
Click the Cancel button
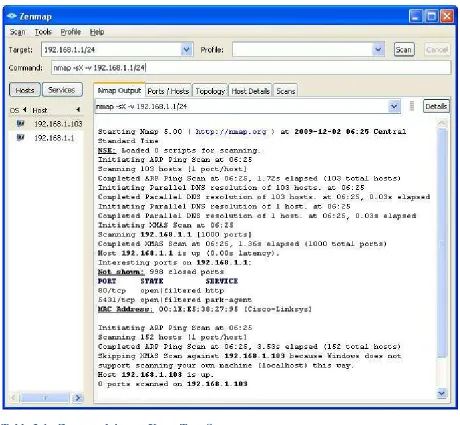(x=437, y=50)
